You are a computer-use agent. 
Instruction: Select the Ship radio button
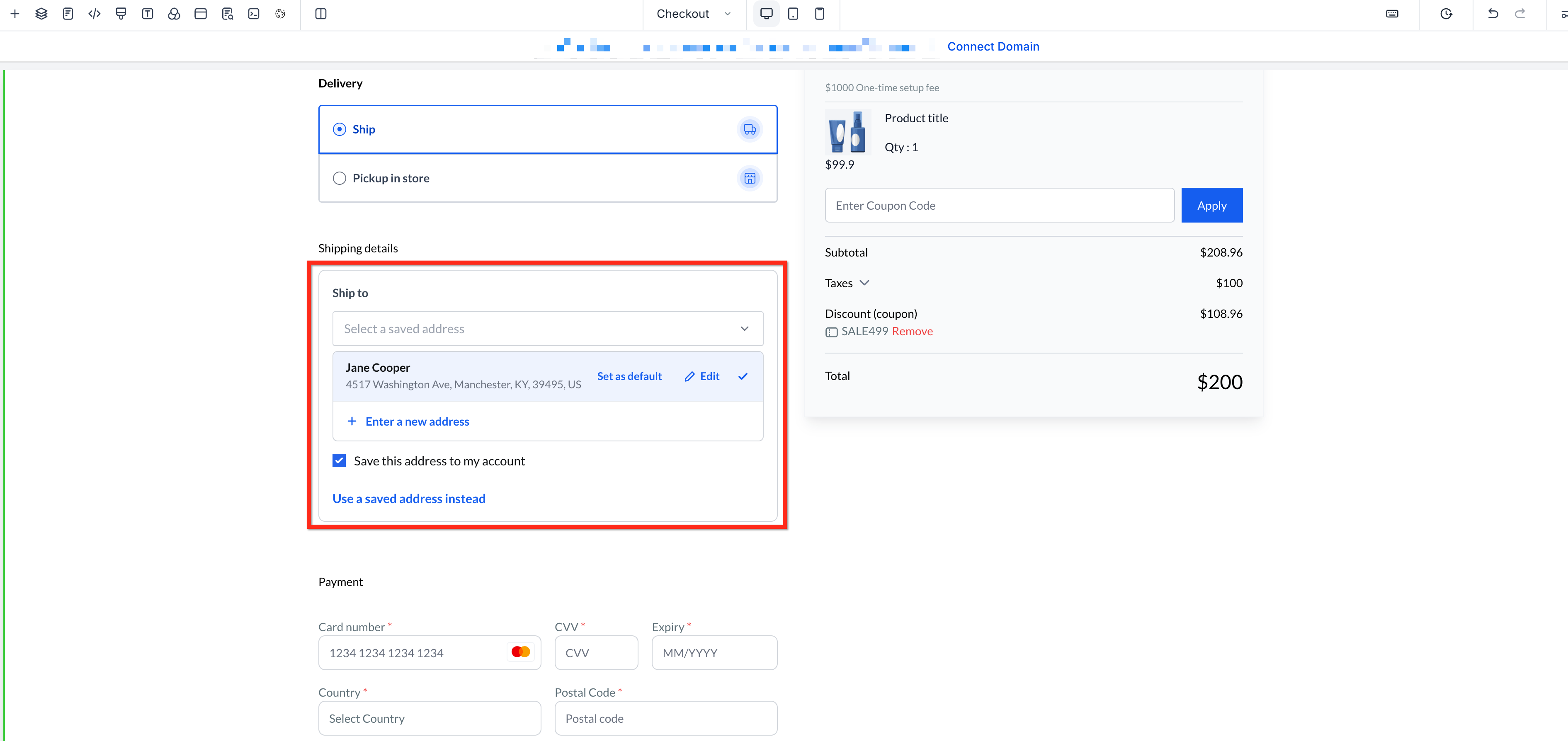(340, 129)
